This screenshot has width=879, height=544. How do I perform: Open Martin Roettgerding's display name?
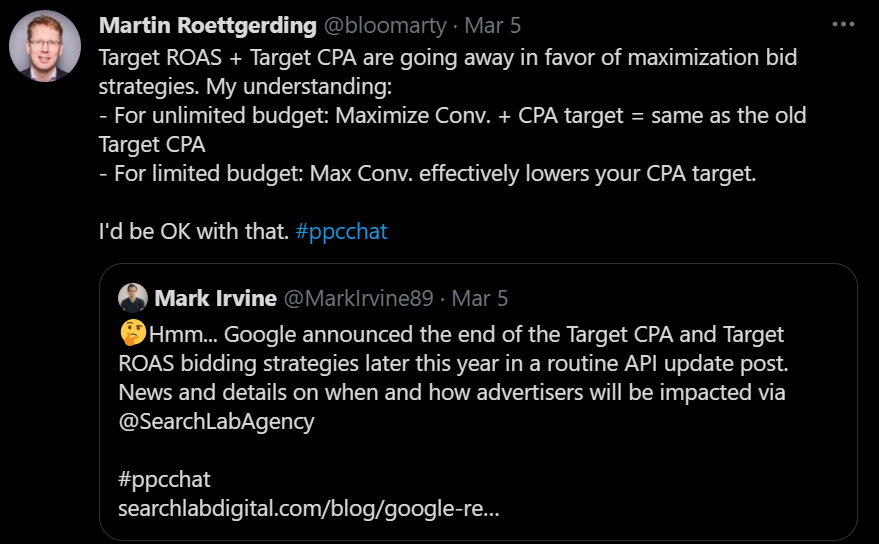coord(208,25)
